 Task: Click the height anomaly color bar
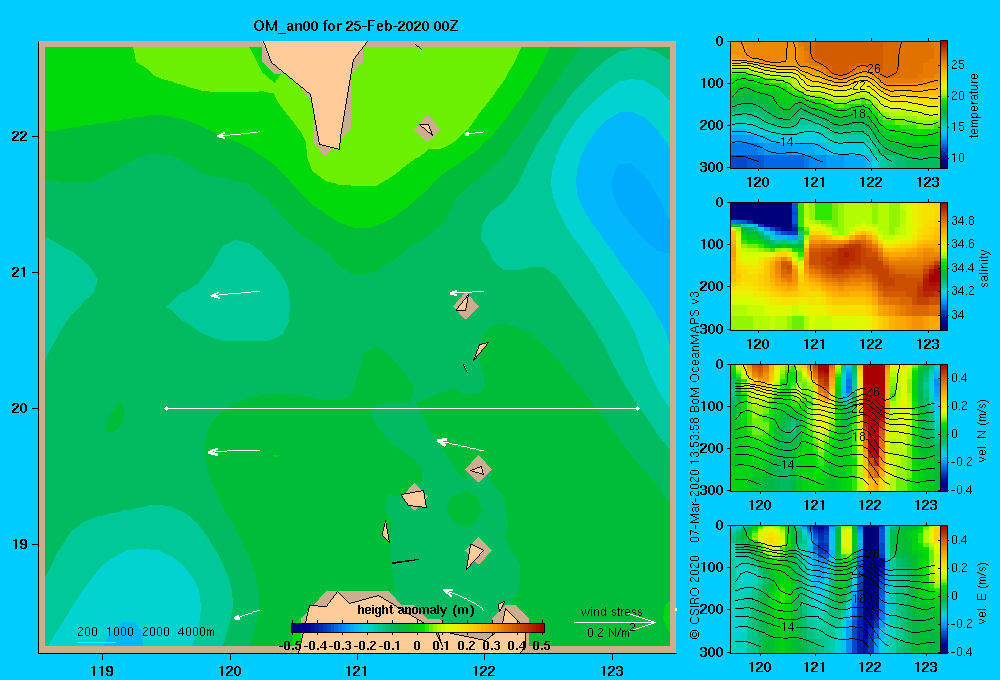418,628
